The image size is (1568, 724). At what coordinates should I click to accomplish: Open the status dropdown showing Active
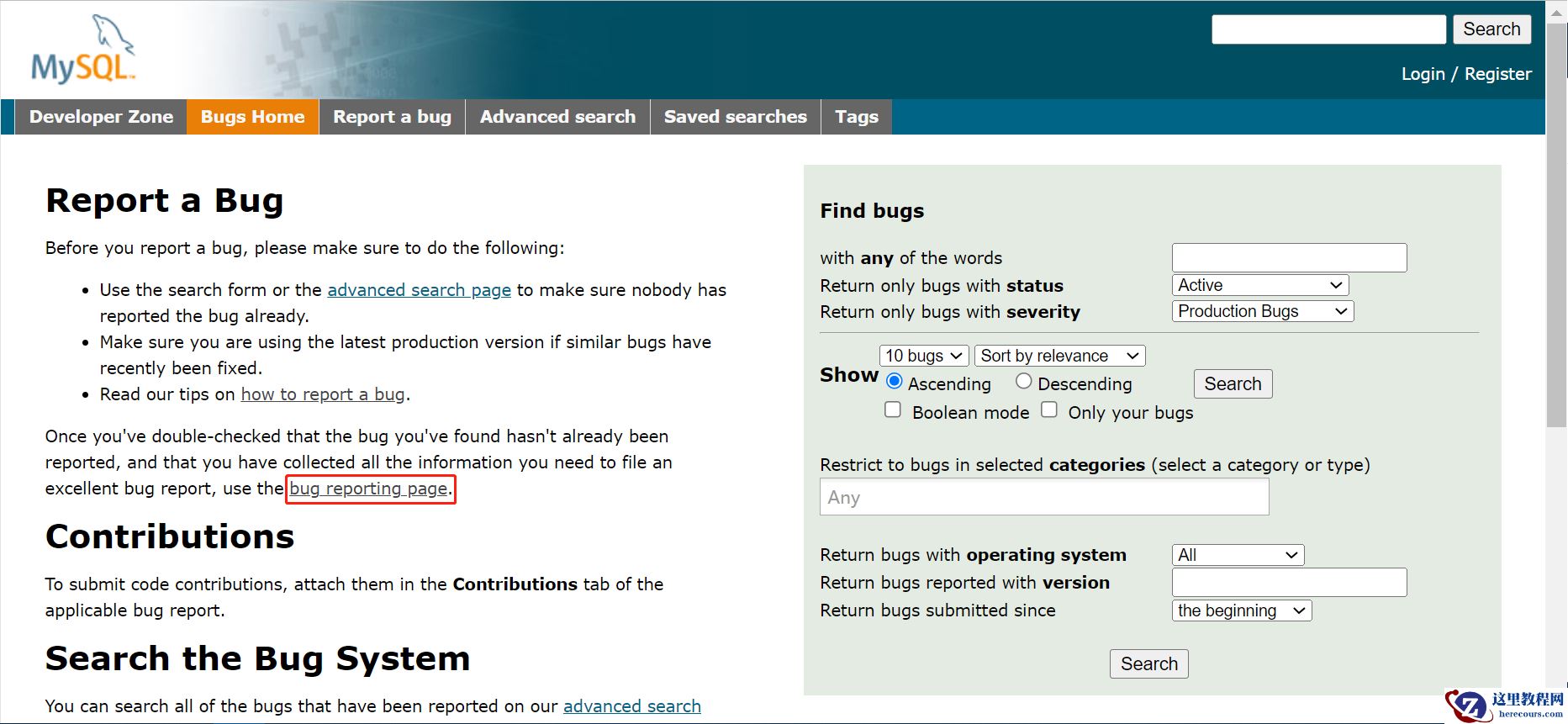(x=1260, y=285)
